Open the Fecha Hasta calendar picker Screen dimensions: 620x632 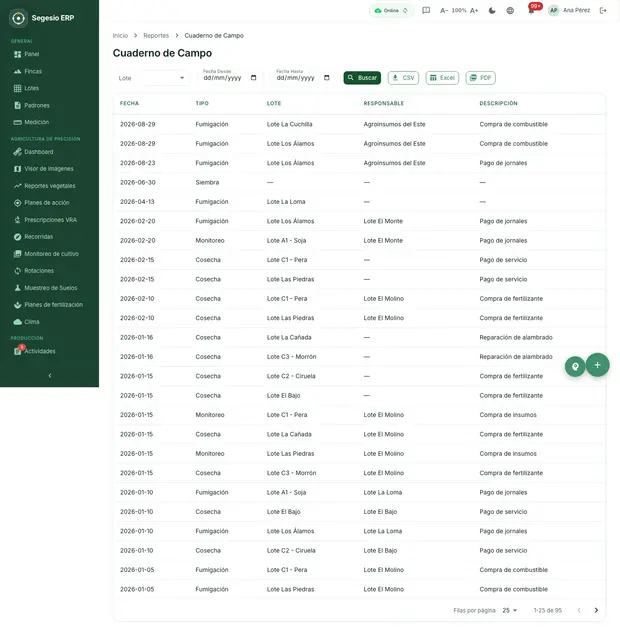(x=327, y=78)
